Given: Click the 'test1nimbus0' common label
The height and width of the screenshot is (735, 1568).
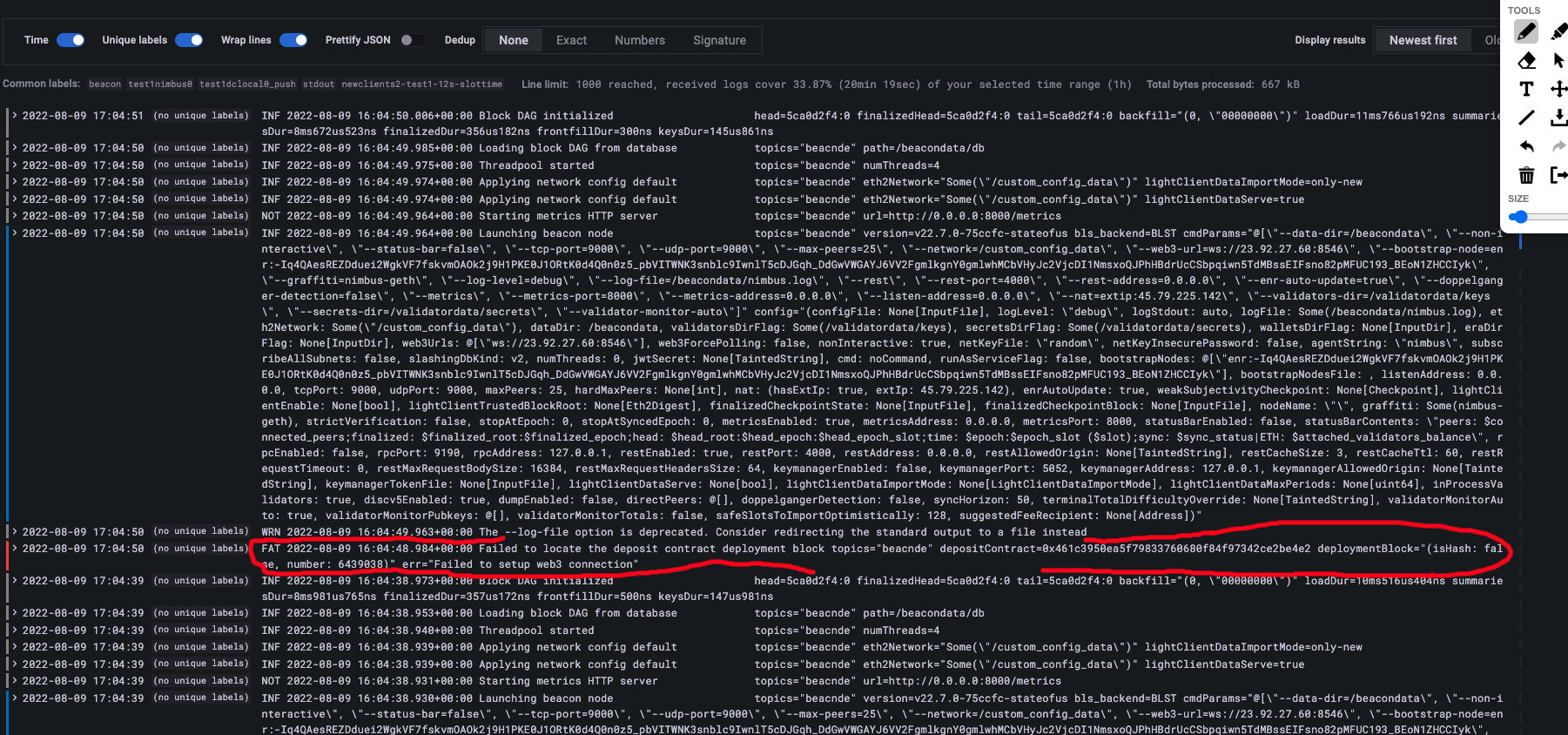Looking at the screenshot, I should tap(160, 84).
